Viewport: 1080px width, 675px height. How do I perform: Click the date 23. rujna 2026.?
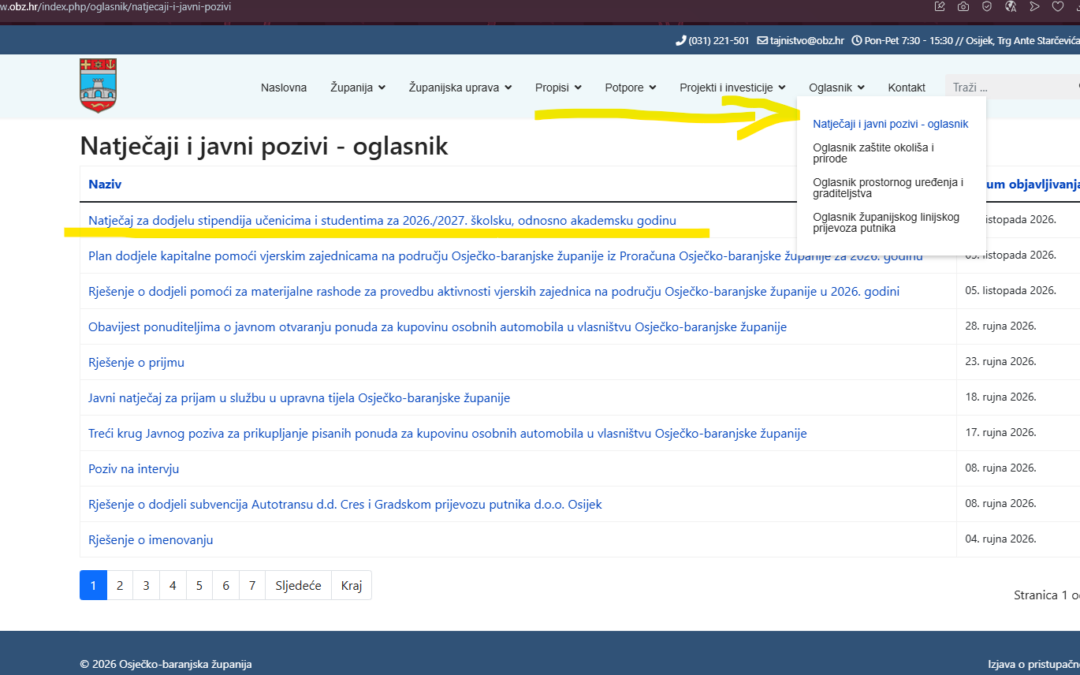point(1000,362)
